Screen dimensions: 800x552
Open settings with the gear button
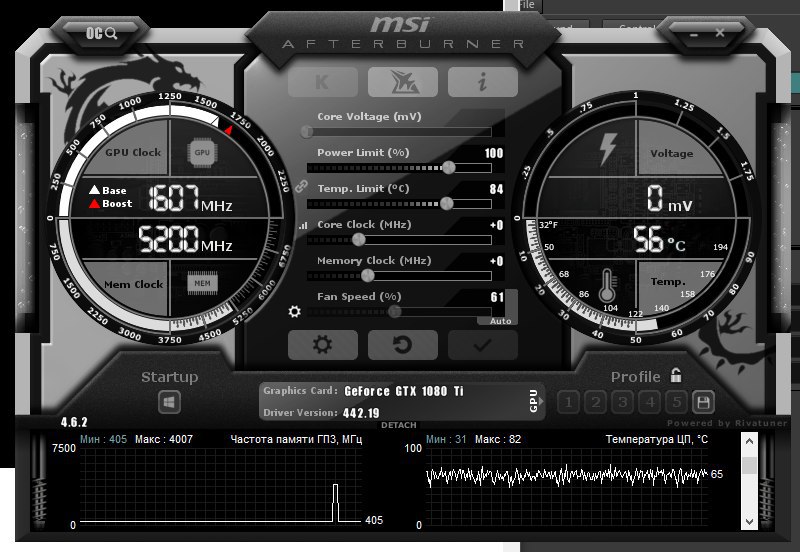tap(322, 345)
